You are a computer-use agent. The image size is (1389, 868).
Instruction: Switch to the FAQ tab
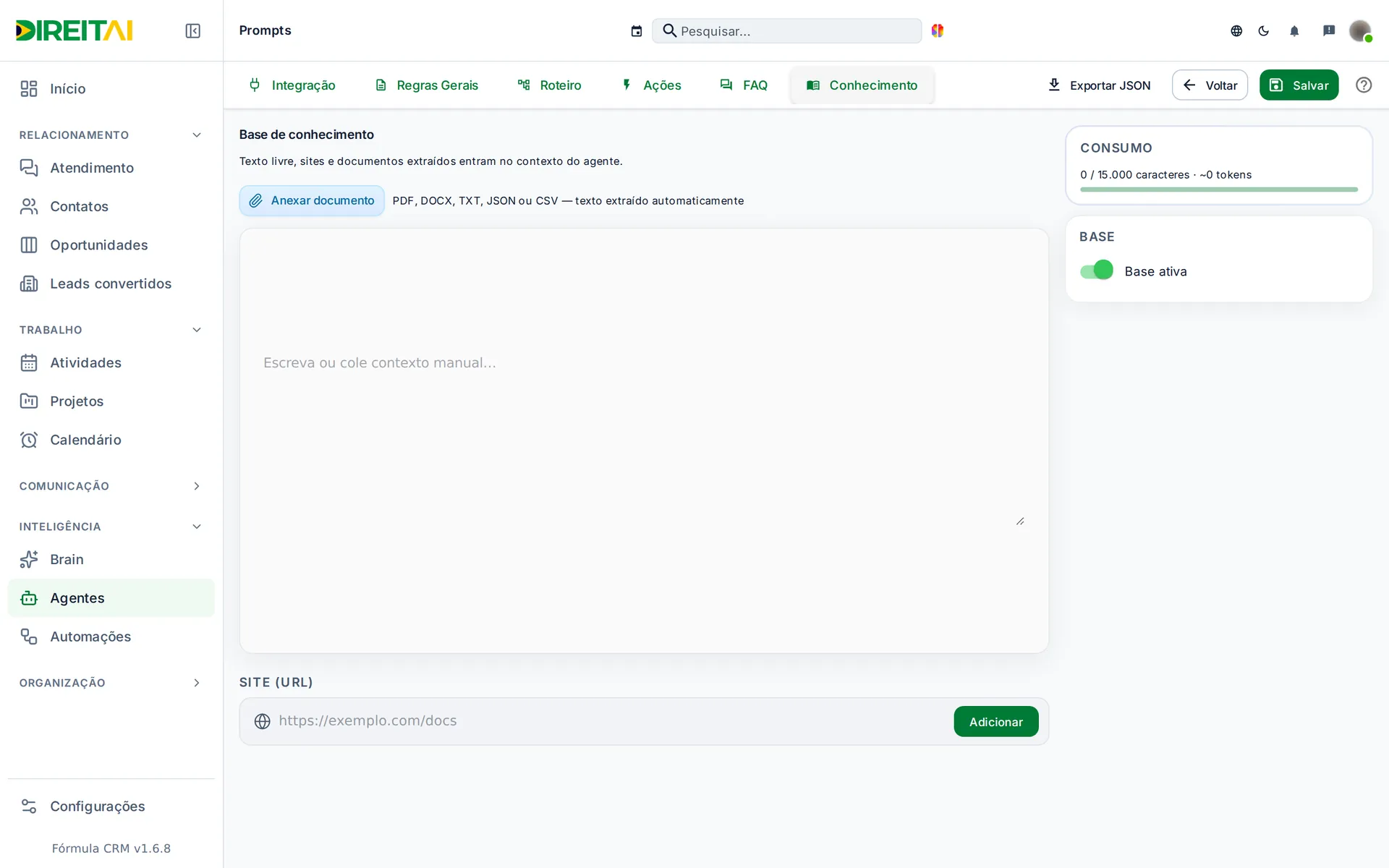coord(744,85)
